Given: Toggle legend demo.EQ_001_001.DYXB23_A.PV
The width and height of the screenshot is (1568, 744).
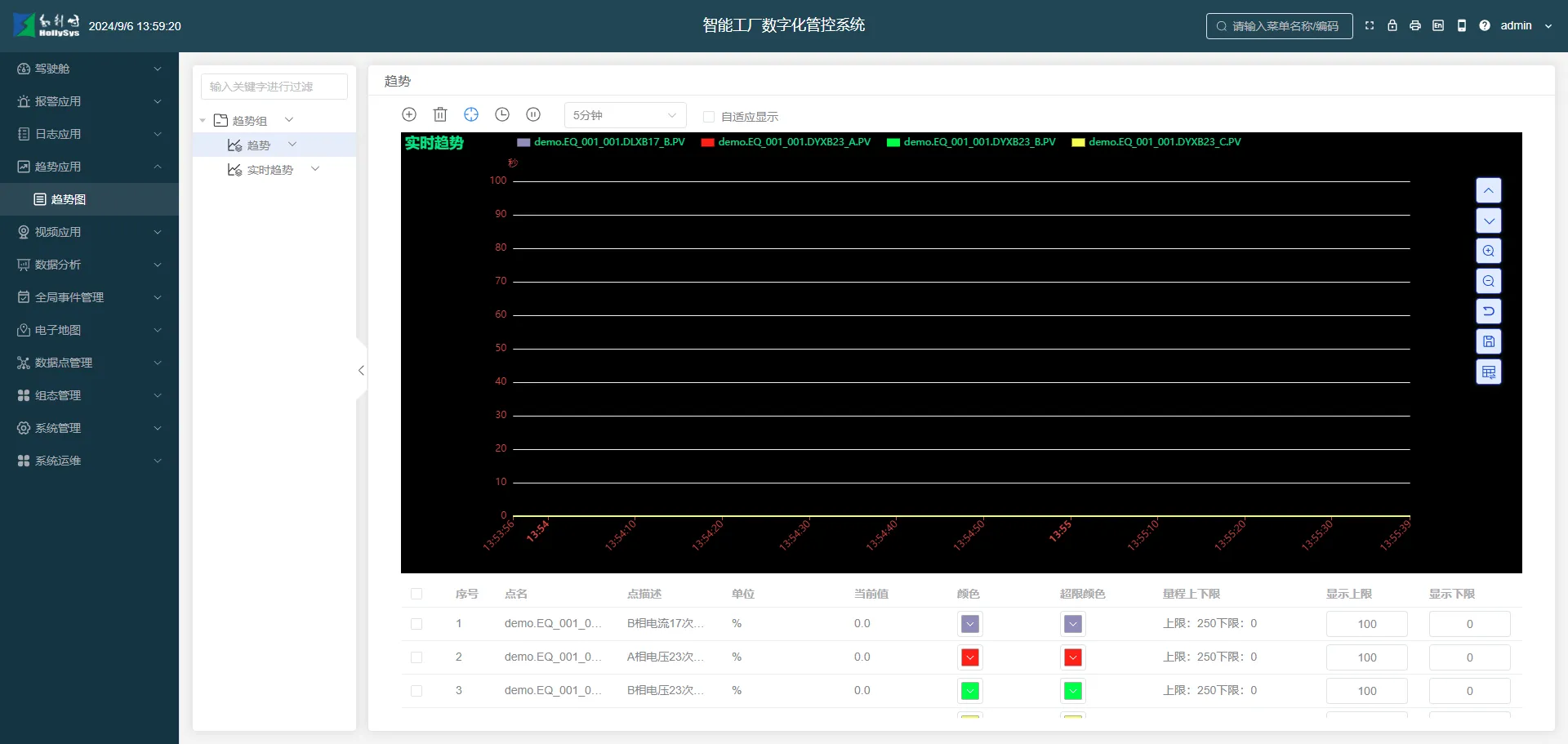Looking at the screenshot, I should (x=786, y=142).
